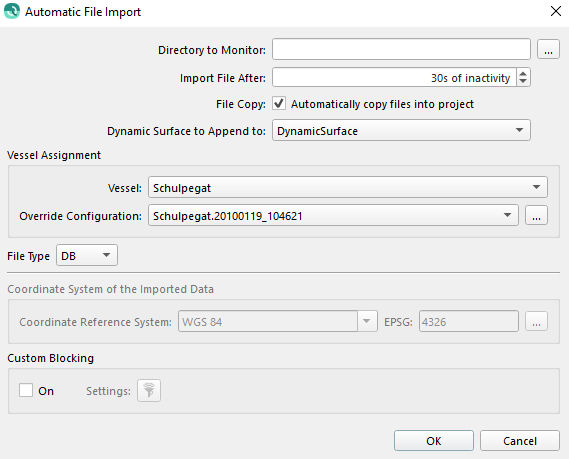Open the Override Configuration browse button
The width and height of the screenshot is (569, 459).
tap(536, 216)
